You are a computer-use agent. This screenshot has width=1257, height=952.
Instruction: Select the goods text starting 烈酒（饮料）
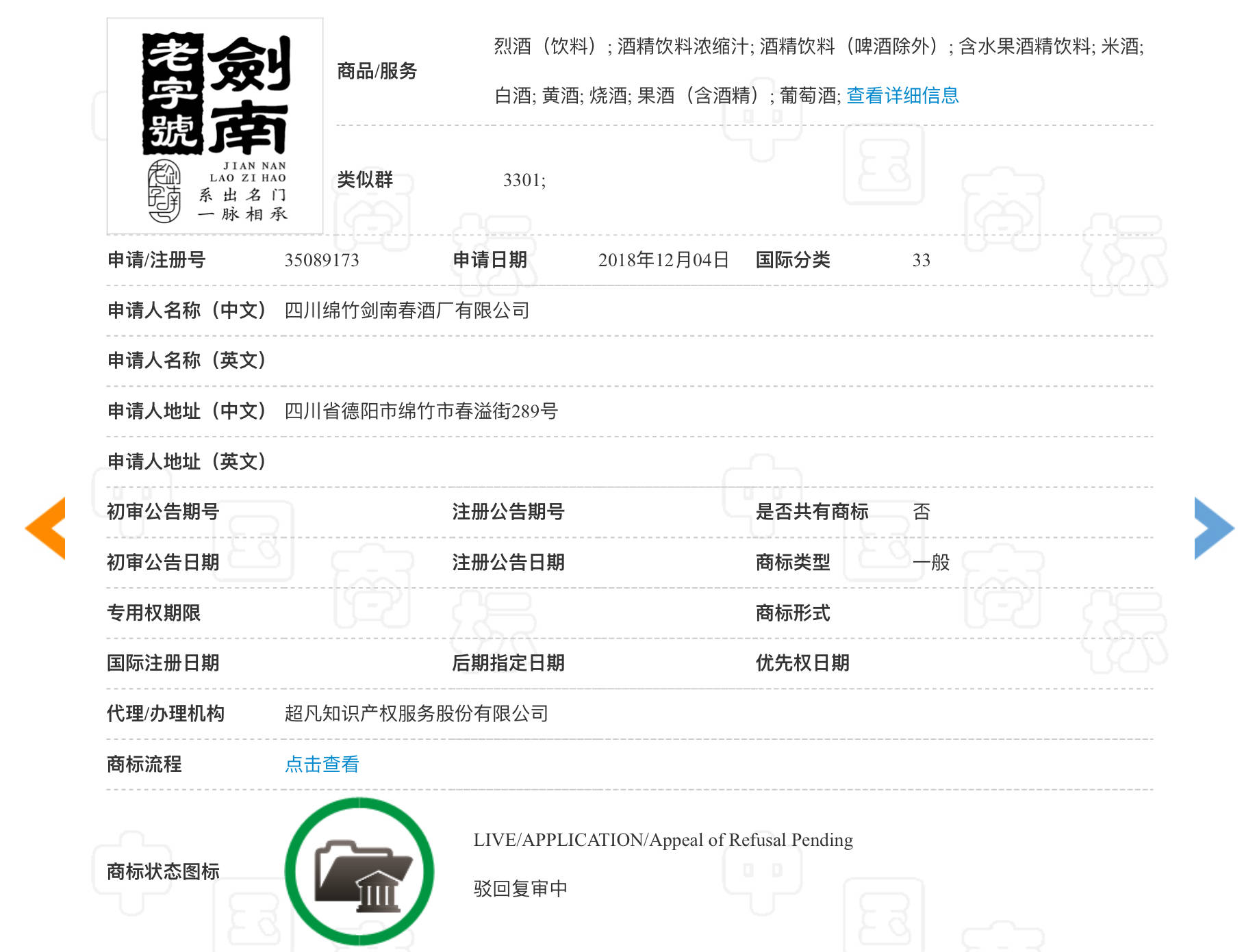(x=819, y=47)
